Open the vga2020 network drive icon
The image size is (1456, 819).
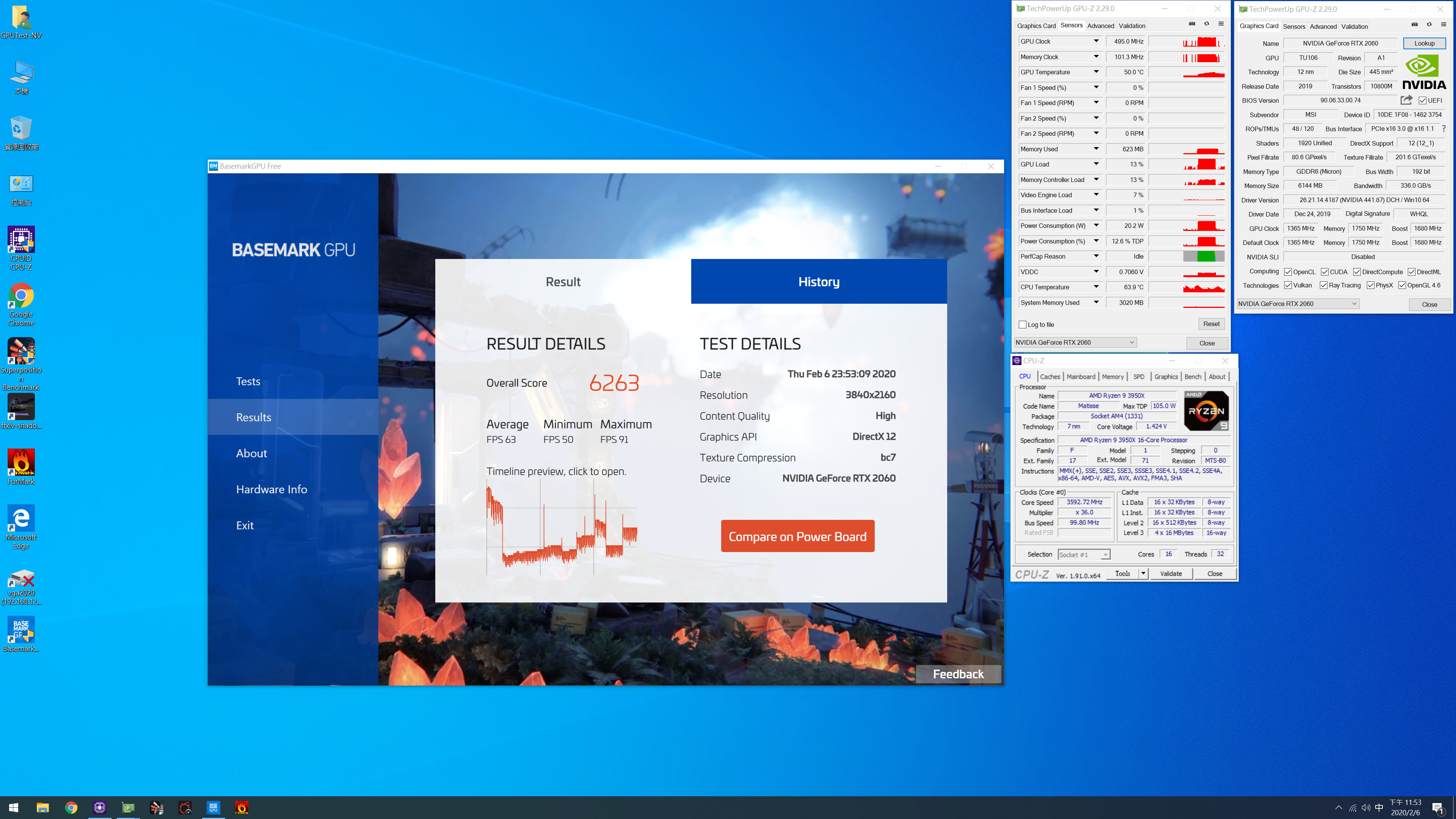(x=21, y=587)
